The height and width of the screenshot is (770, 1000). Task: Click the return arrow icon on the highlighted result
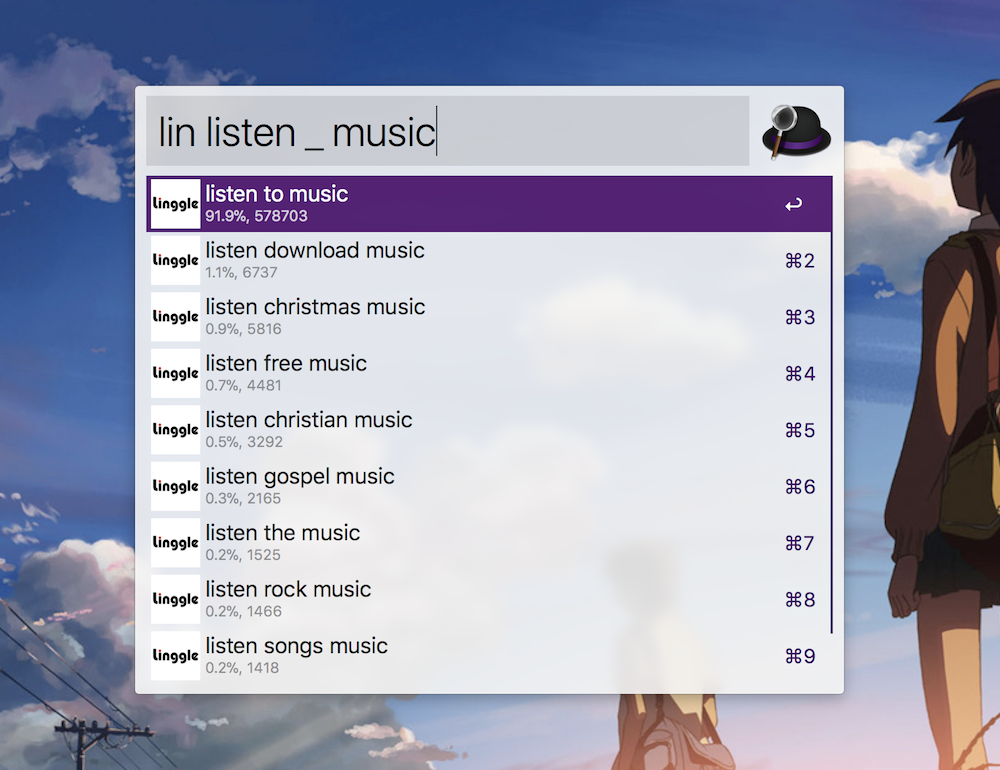793,205
